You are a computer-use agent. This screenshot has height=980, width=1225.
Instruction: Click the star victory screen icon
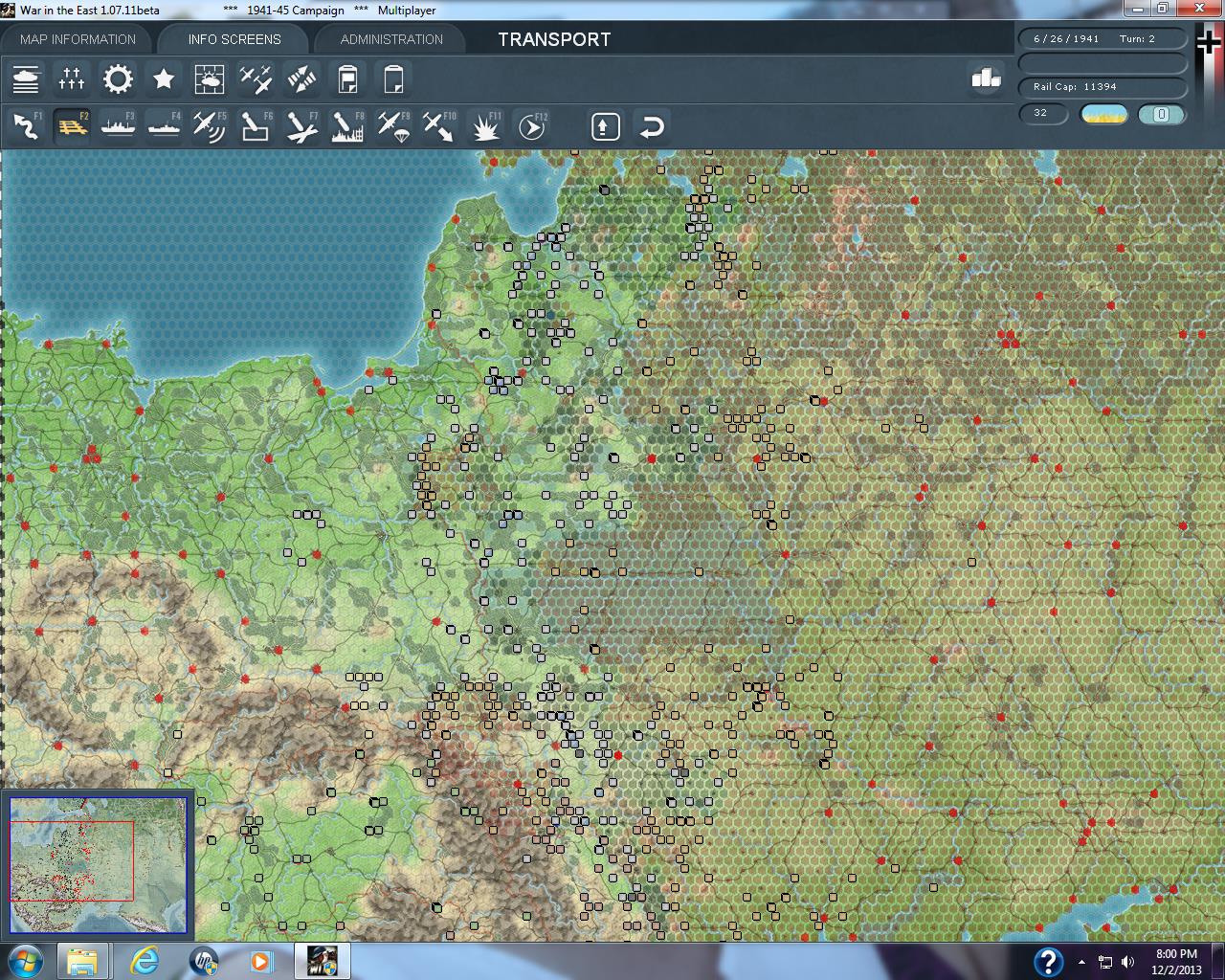pos(164,78)
